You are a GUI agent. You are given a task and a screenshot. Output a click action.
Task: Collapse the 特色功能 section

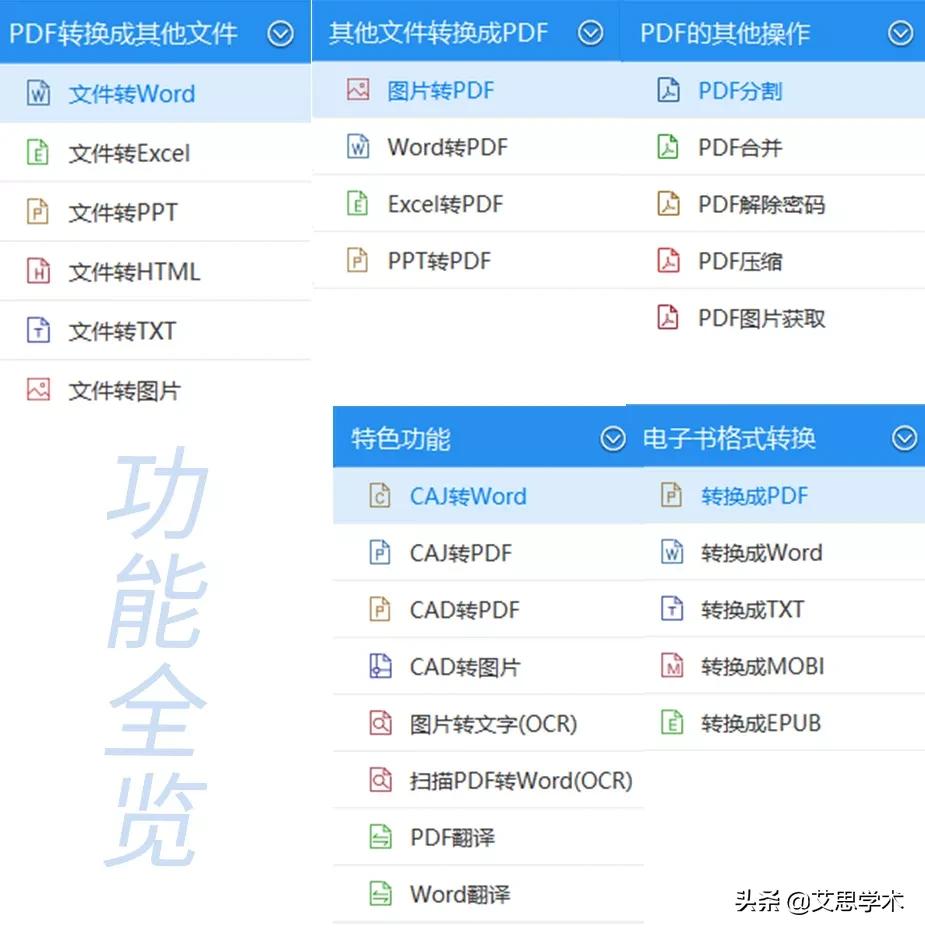pos(613,438)
